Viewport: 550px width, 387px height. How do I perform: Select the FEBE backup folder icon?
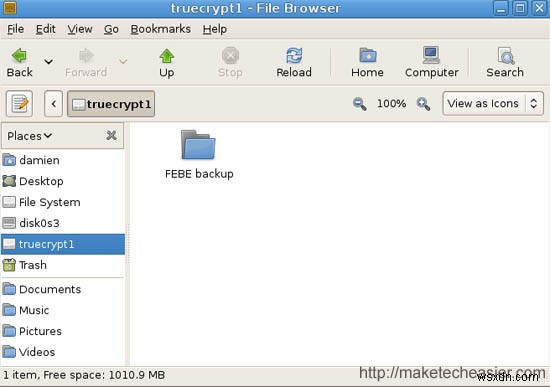coord(198,145)
